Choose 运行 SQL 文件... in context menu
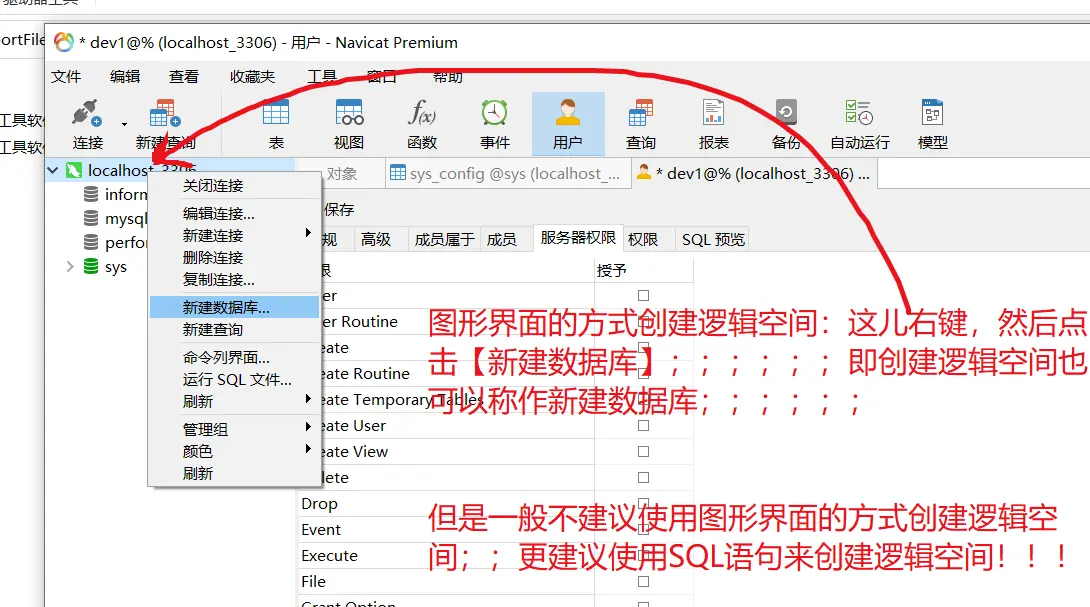 (x=234, y=380)
